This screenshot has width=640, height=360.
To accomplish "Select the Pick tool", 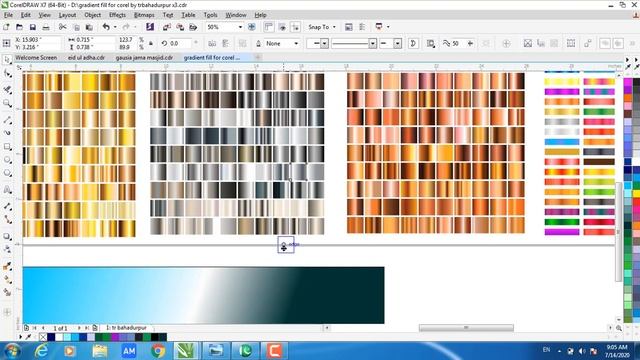I will tap(7, 60).
